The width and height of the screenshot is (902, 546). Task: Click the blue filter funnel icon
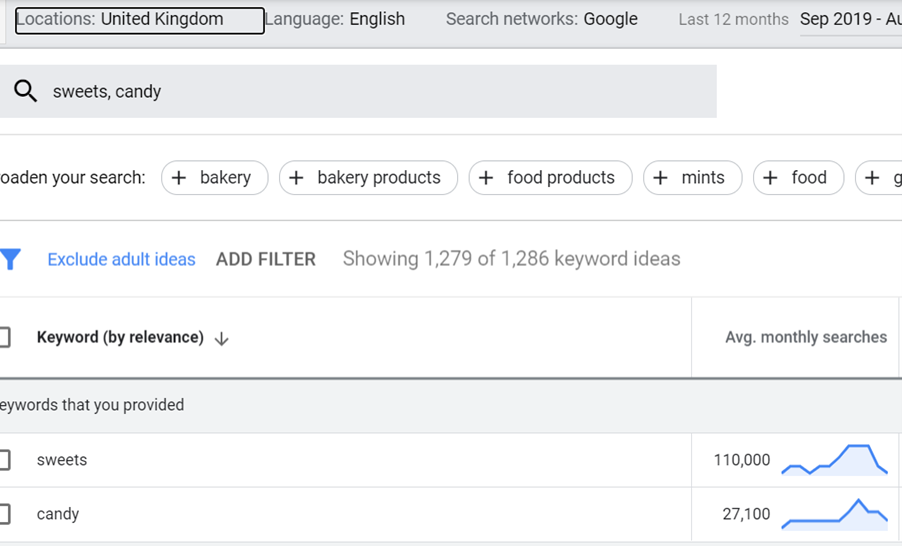10,259
